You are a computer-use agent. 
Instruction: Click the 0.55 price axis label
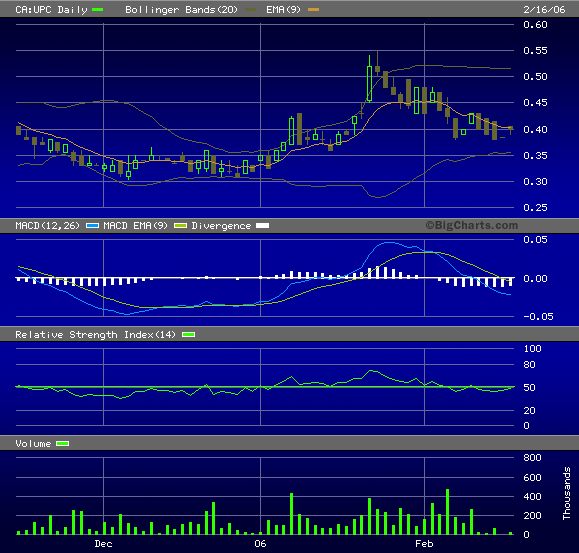[x=535, y=50]
